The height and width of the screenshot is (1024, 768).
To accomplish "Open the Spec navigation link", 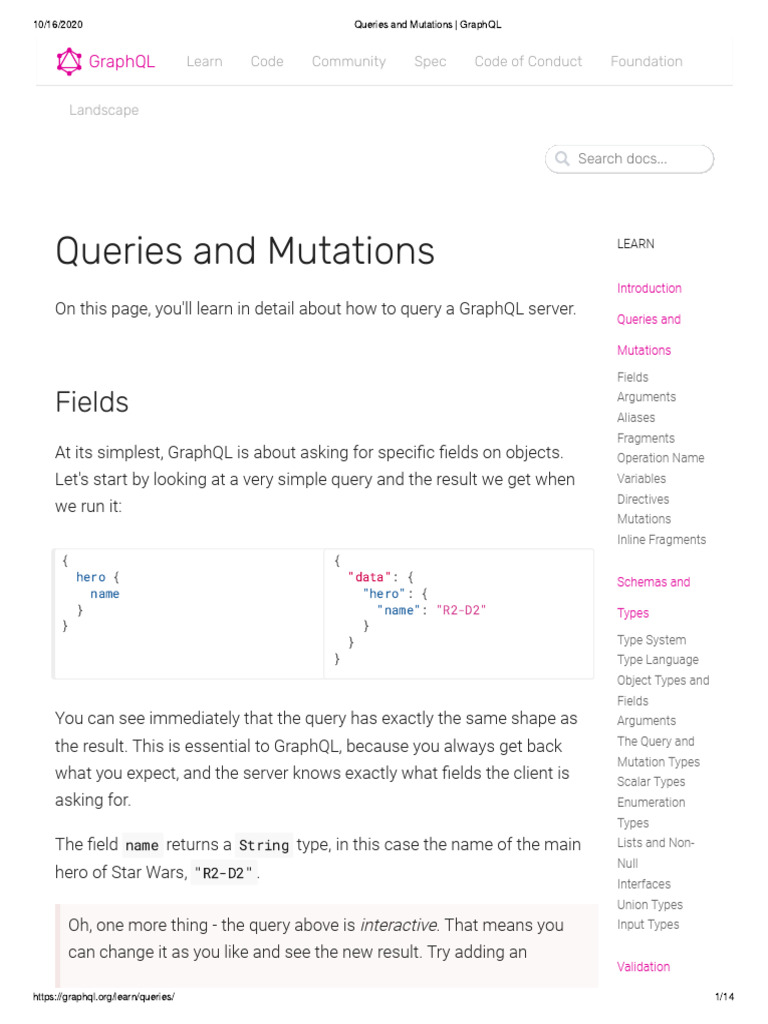I will point(430,62).
